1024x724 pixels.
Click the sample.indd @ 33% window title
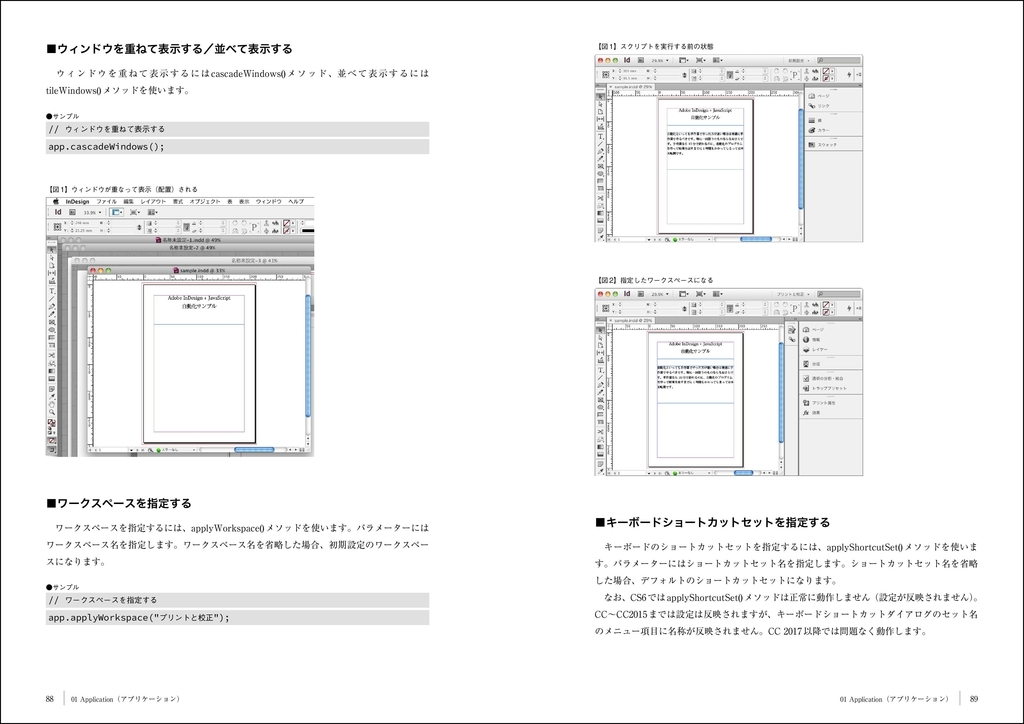[199, 270]
